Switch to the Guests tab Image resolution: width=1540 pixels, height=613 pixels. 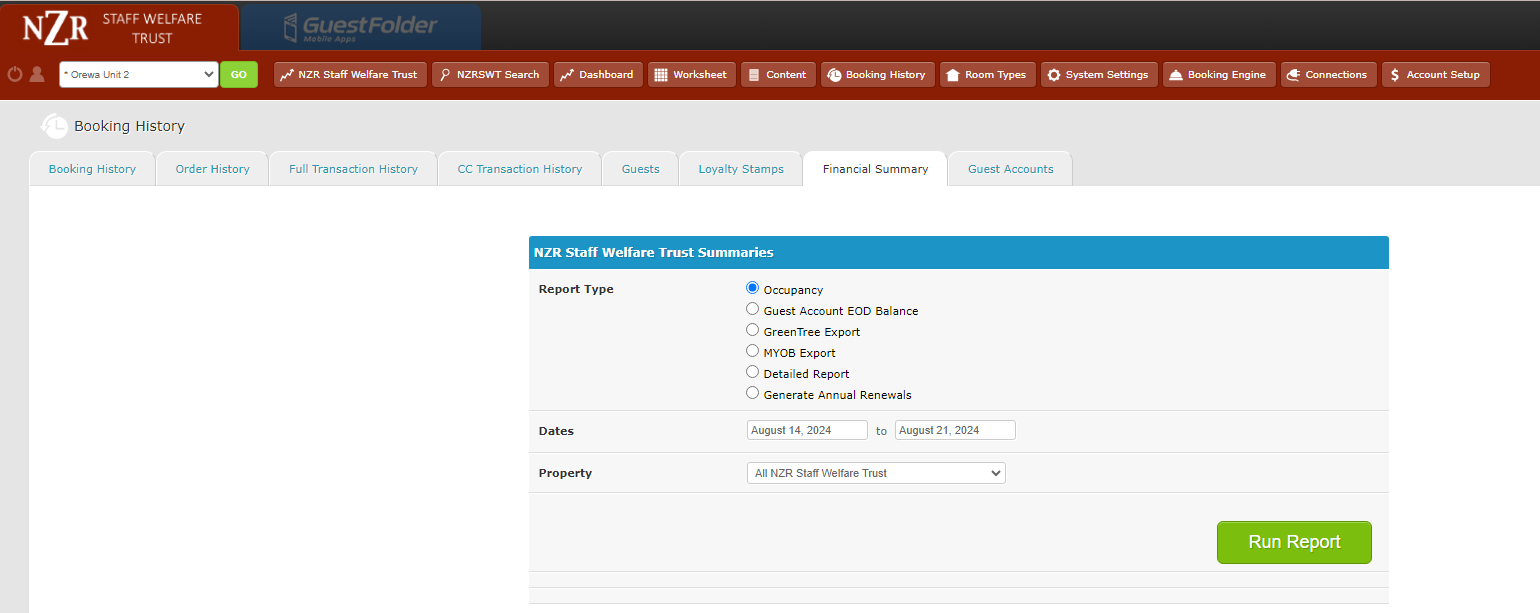(641, 169)
